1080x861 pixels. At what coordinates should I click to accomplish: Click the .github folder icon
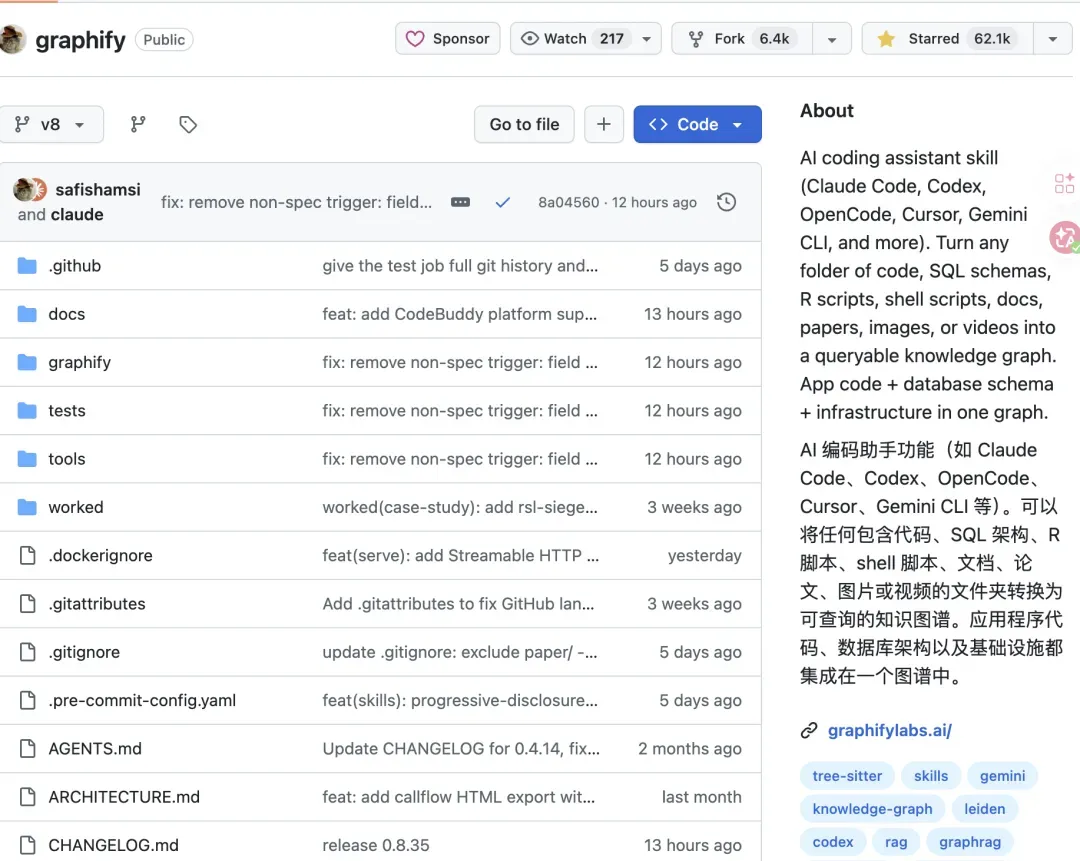[27, 266]
